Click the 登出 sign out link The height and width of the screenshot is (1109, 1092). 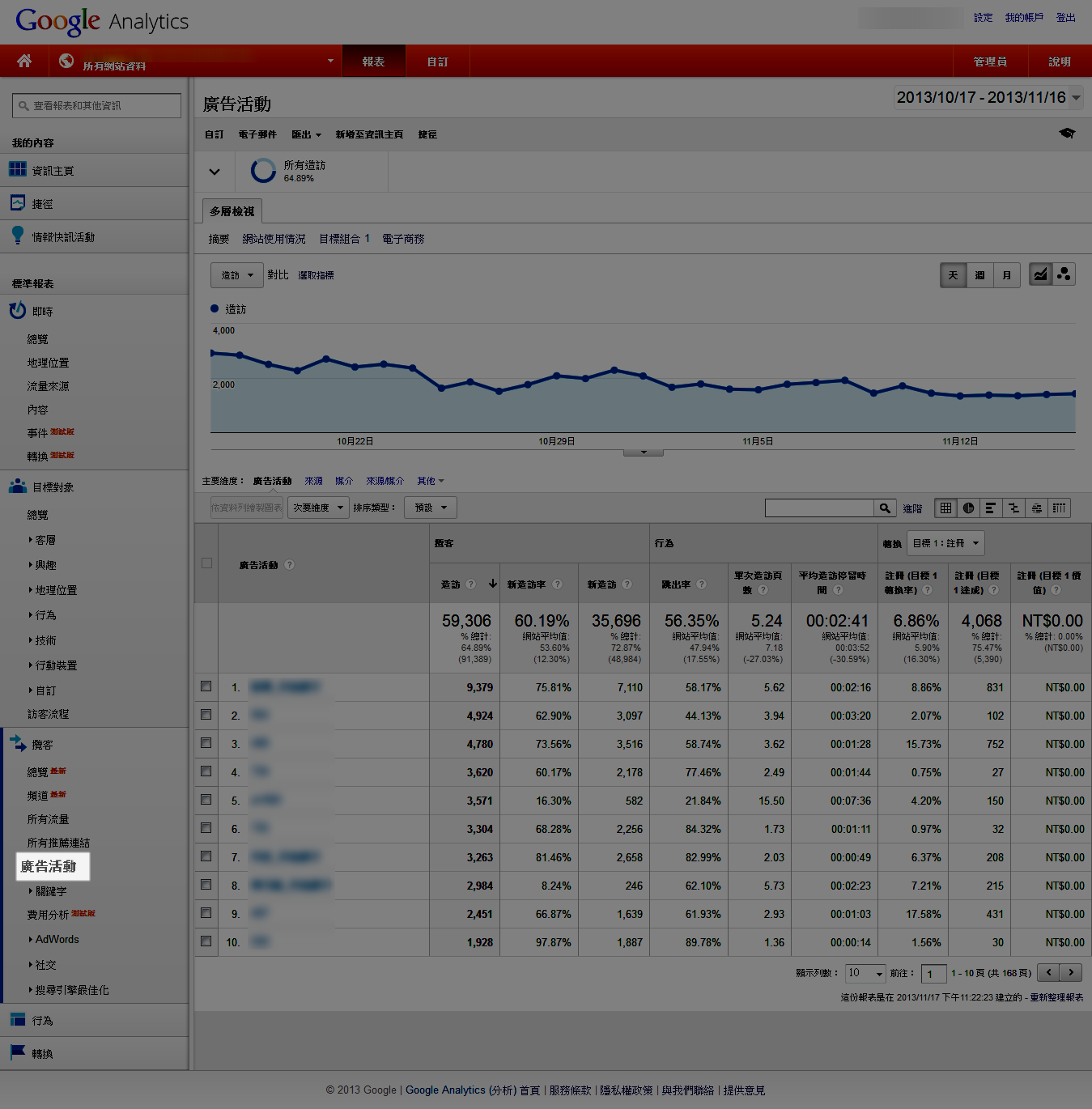(1066, 17)
